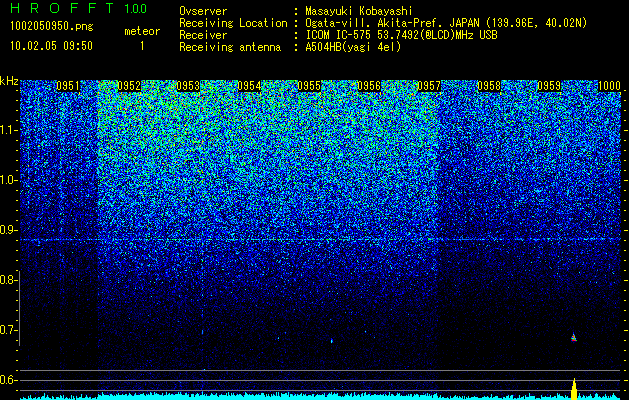The width and height of the screenshot is (629, 400).
Task: Click the 0951 time marker
Action: pos(68,86)
